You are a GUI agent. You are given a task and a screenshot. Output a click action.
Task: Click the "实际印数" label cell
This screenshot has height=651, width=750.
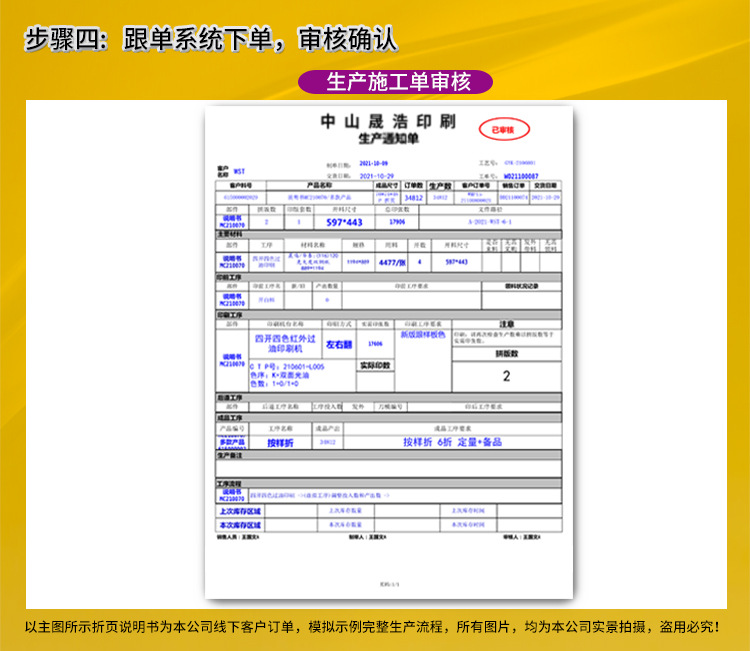[375, 365]
